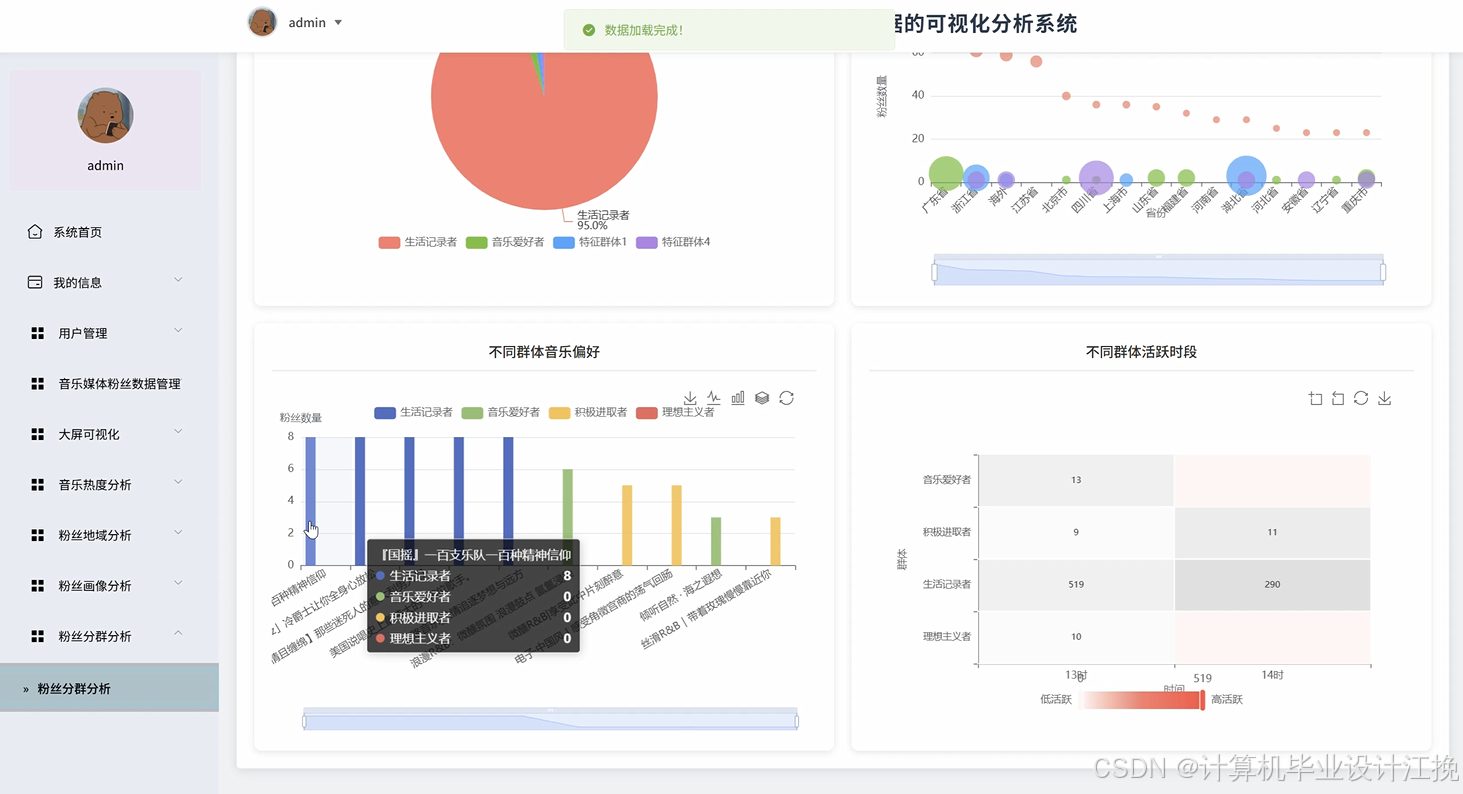Viewport: 1463px width, 794px height.
Task: Download the active period heatmap as image
Action: coord(1384,399)
